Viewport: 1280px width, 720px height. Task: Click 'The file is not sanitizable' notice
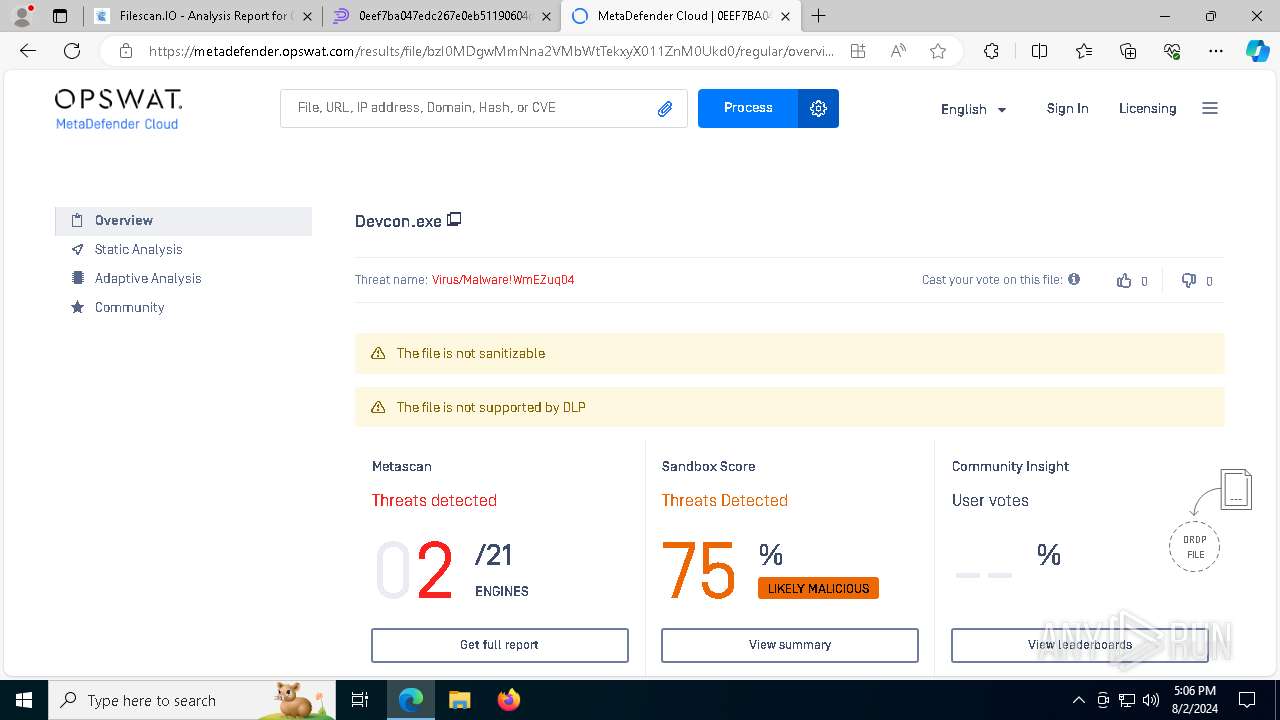tap(789, 353)
